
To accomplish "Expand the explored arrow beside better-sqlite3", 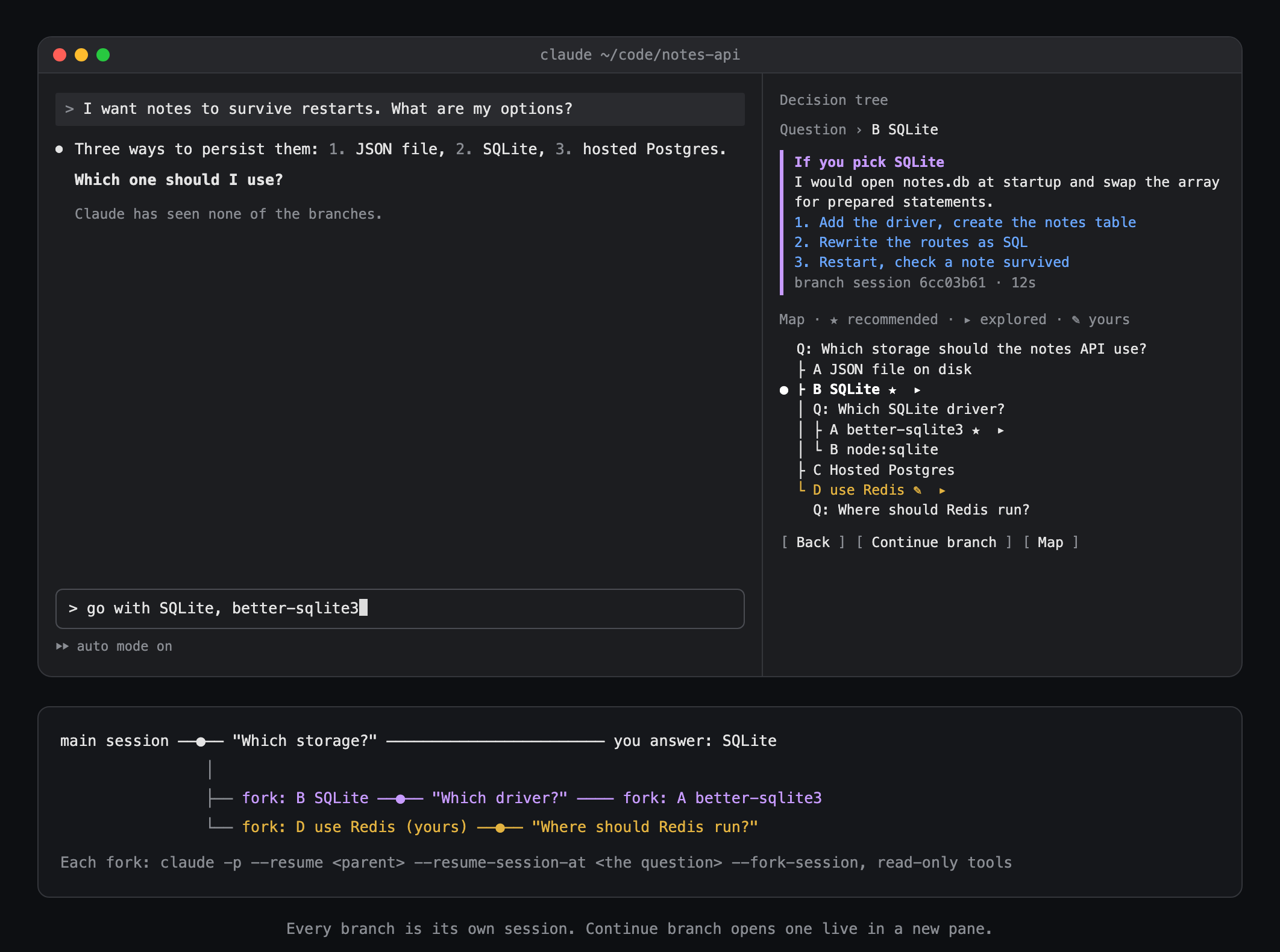I will 1000,430.
